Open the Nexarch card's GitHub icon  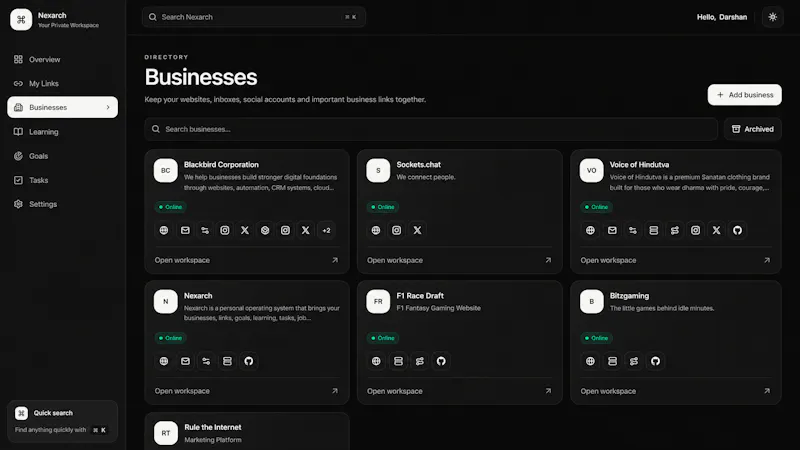248,361
